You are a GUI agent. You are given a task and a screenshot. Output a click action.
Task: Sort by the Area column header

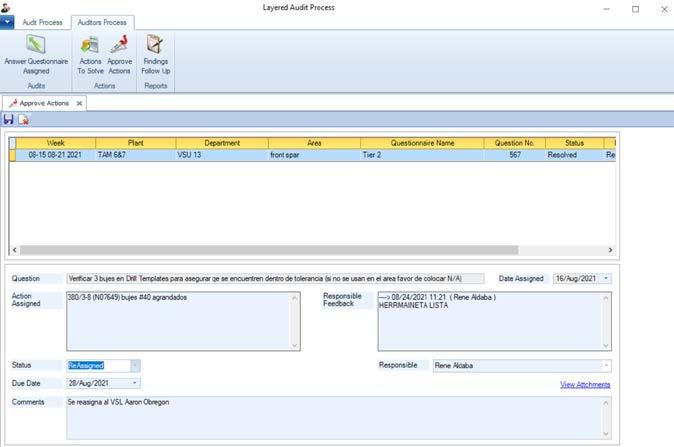click(314, 143)
